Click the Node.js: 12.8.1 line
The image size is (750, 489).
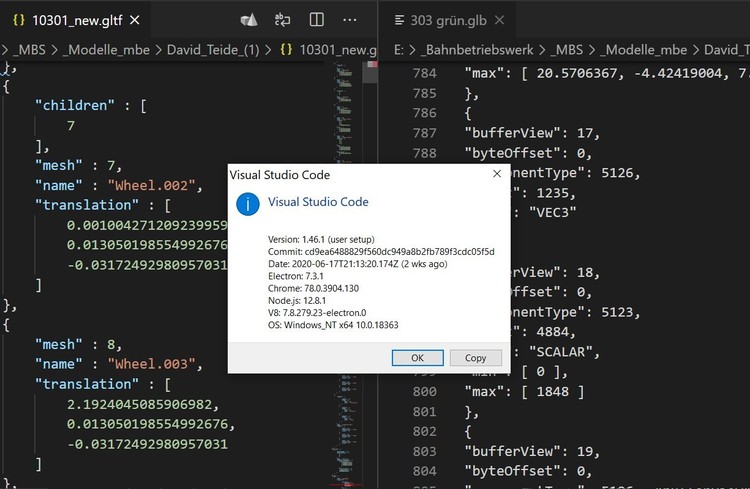[x=297, y=300]
